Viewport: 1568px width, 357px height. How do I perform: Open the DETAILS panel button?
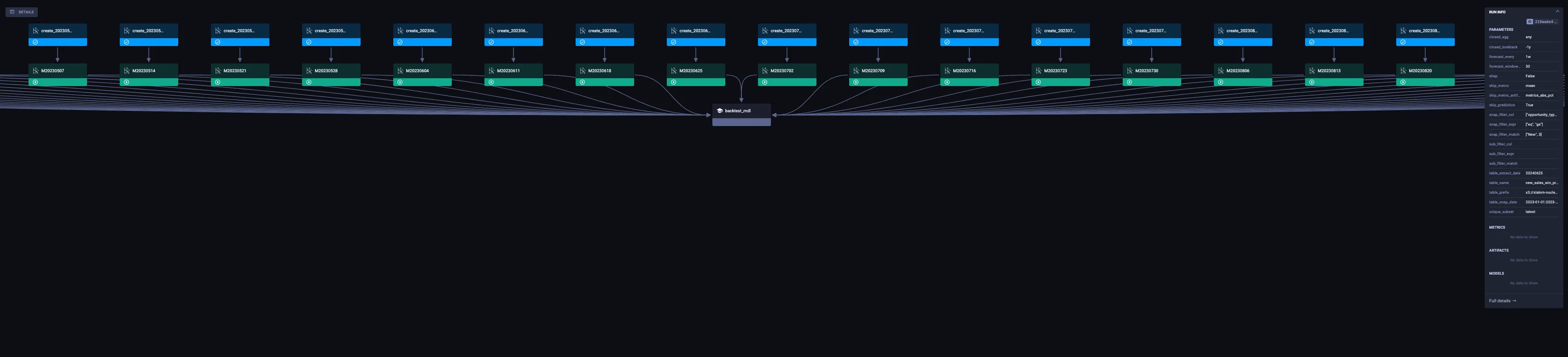point(22,12)
